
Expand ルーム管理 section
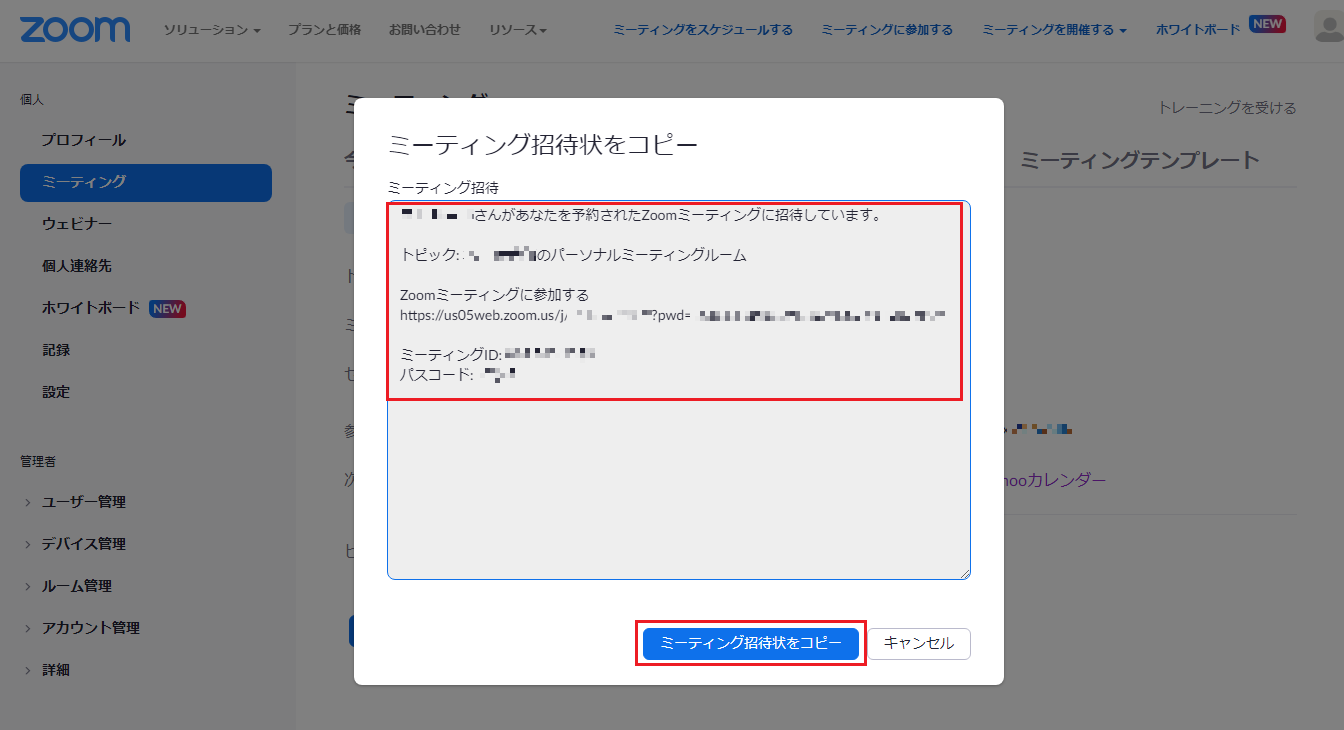coord(76,586)
